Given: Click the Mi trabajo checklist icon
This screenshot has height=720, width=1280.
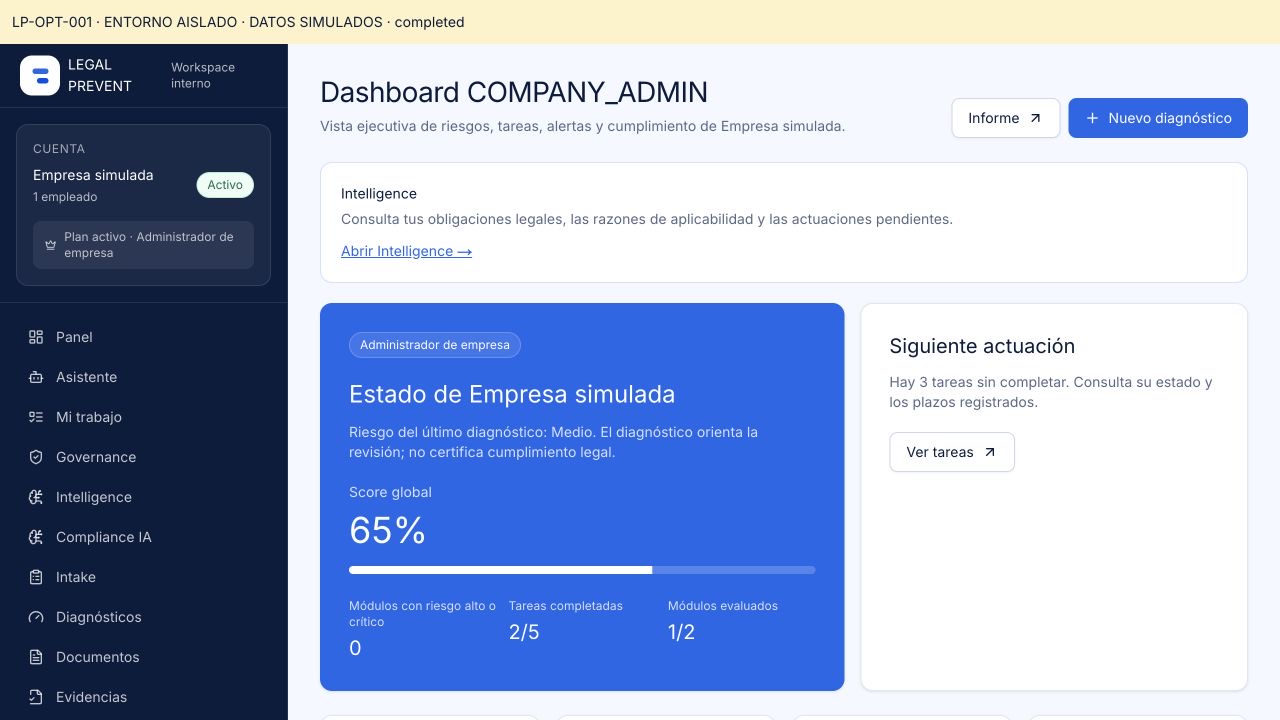Looking at the screenshot, I should coord(36,417).
